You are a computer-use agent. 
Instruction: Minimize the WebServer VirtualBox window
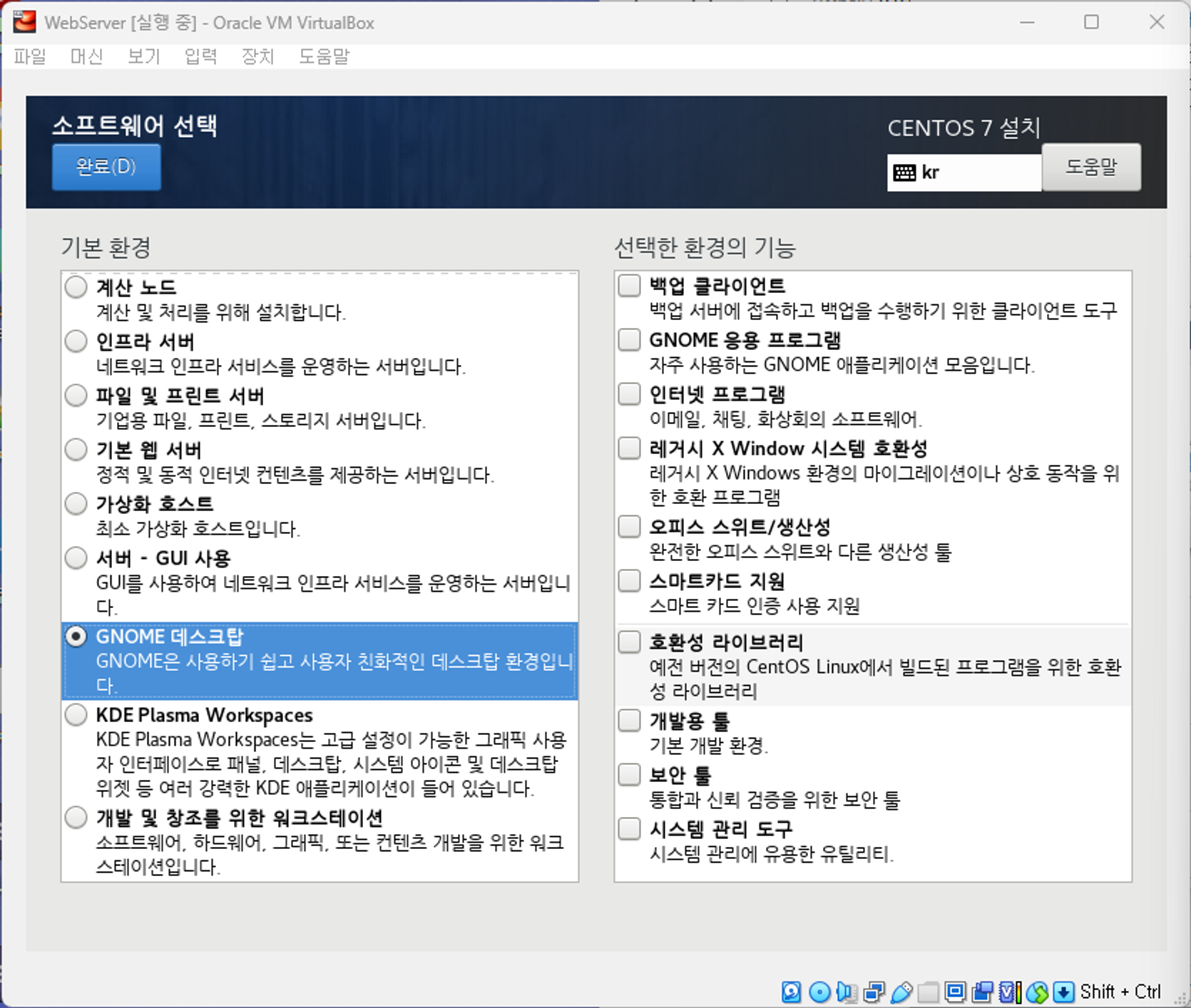tap(1027, 22)
